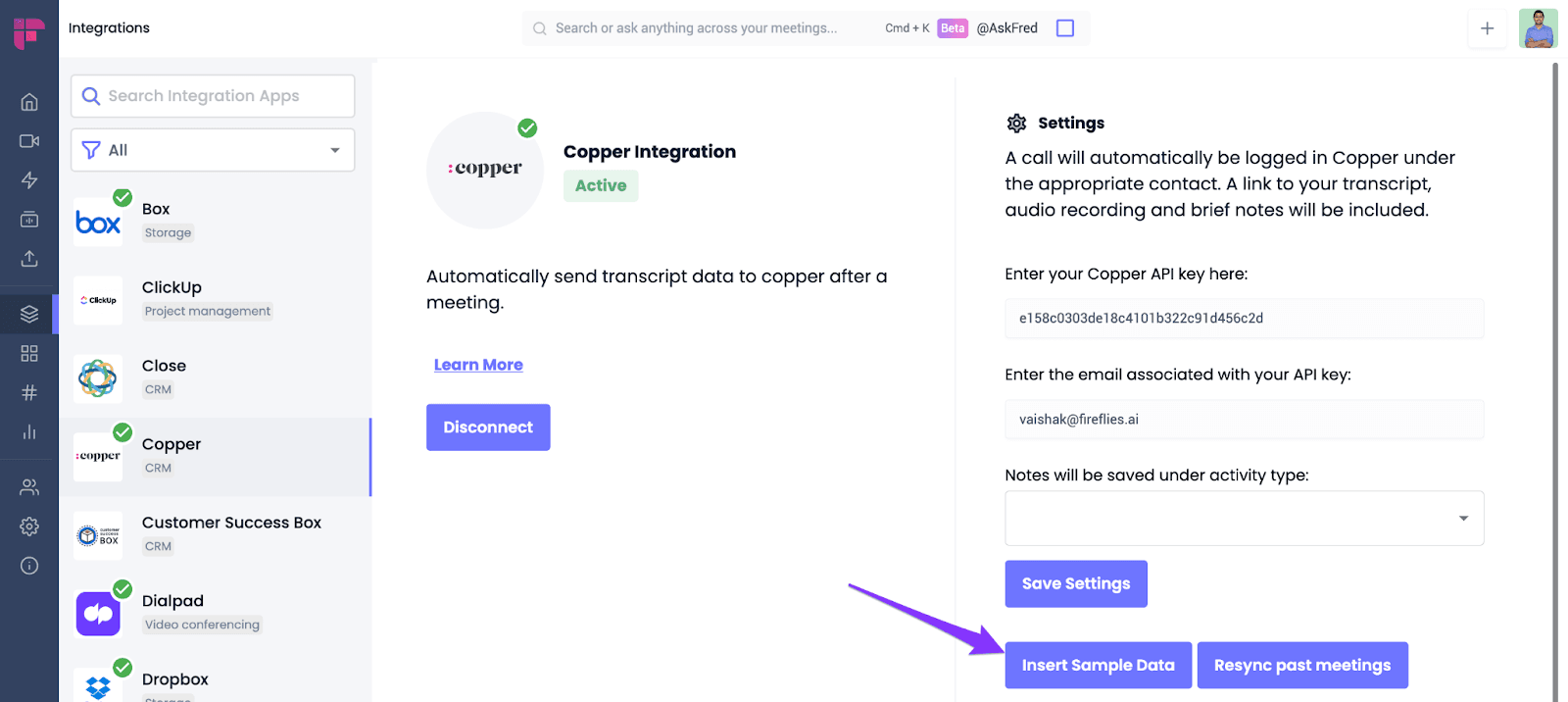Open the apps grid icon
Screen dimensions: 1568x702
[x=29, y=353]
